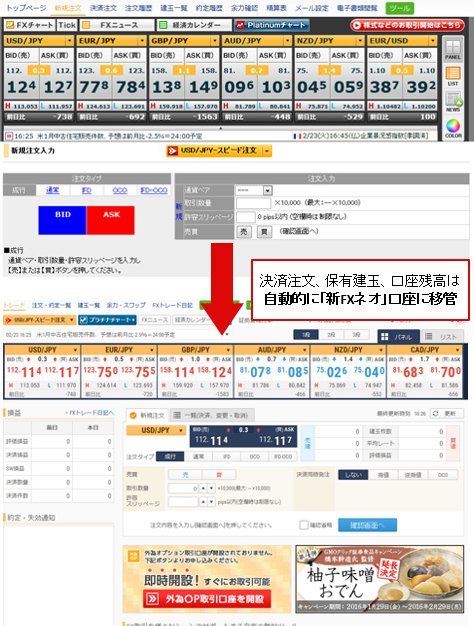Expand EUR/JPY pair dropdown in upper panel
The width and height of the screenshot is (474, 626).
point(142,41)
